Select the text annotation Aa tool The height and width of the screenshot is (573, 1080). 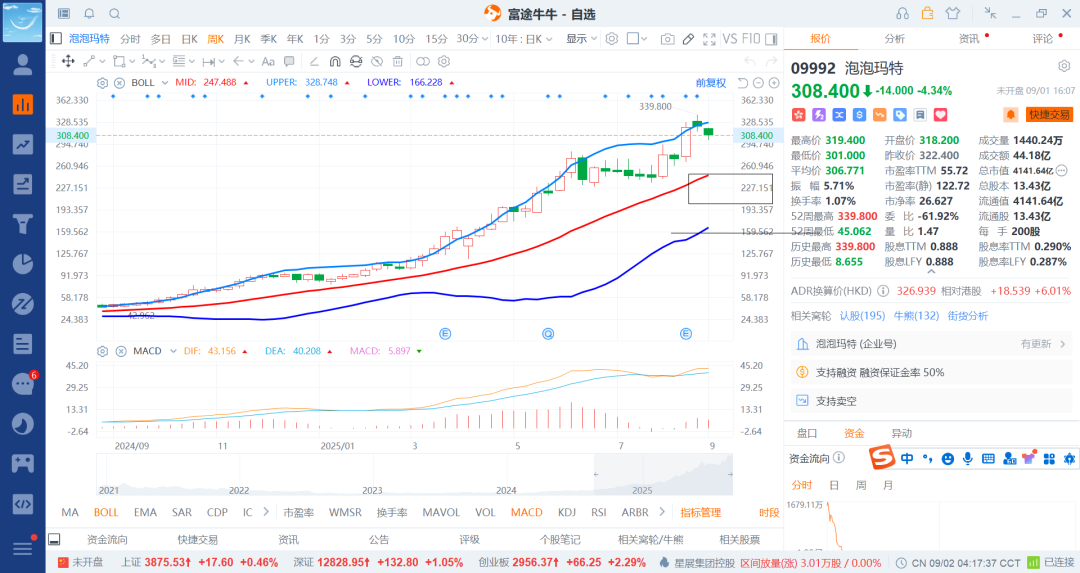(268, 61)
